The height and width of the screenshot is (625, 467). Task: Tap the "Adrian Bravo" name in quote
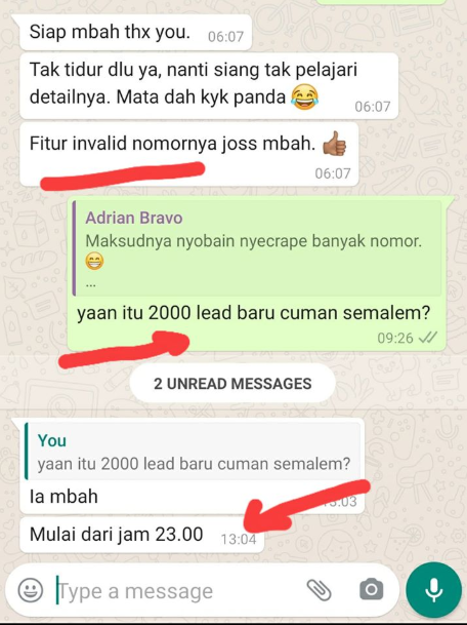tap(134, 218)
